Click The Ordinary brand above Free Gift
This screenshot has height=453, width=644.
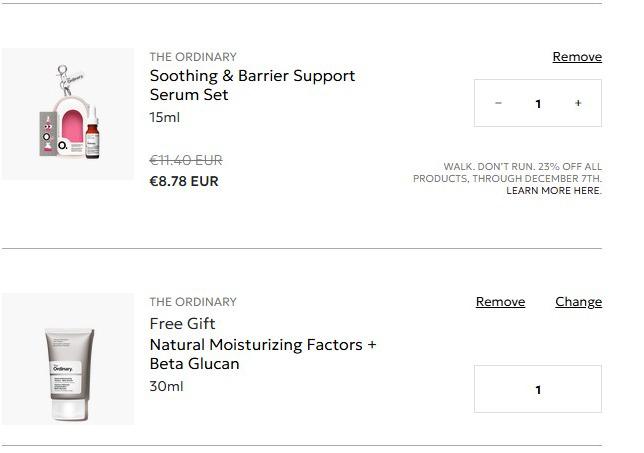pyautogui.click(x=193, y=302)
